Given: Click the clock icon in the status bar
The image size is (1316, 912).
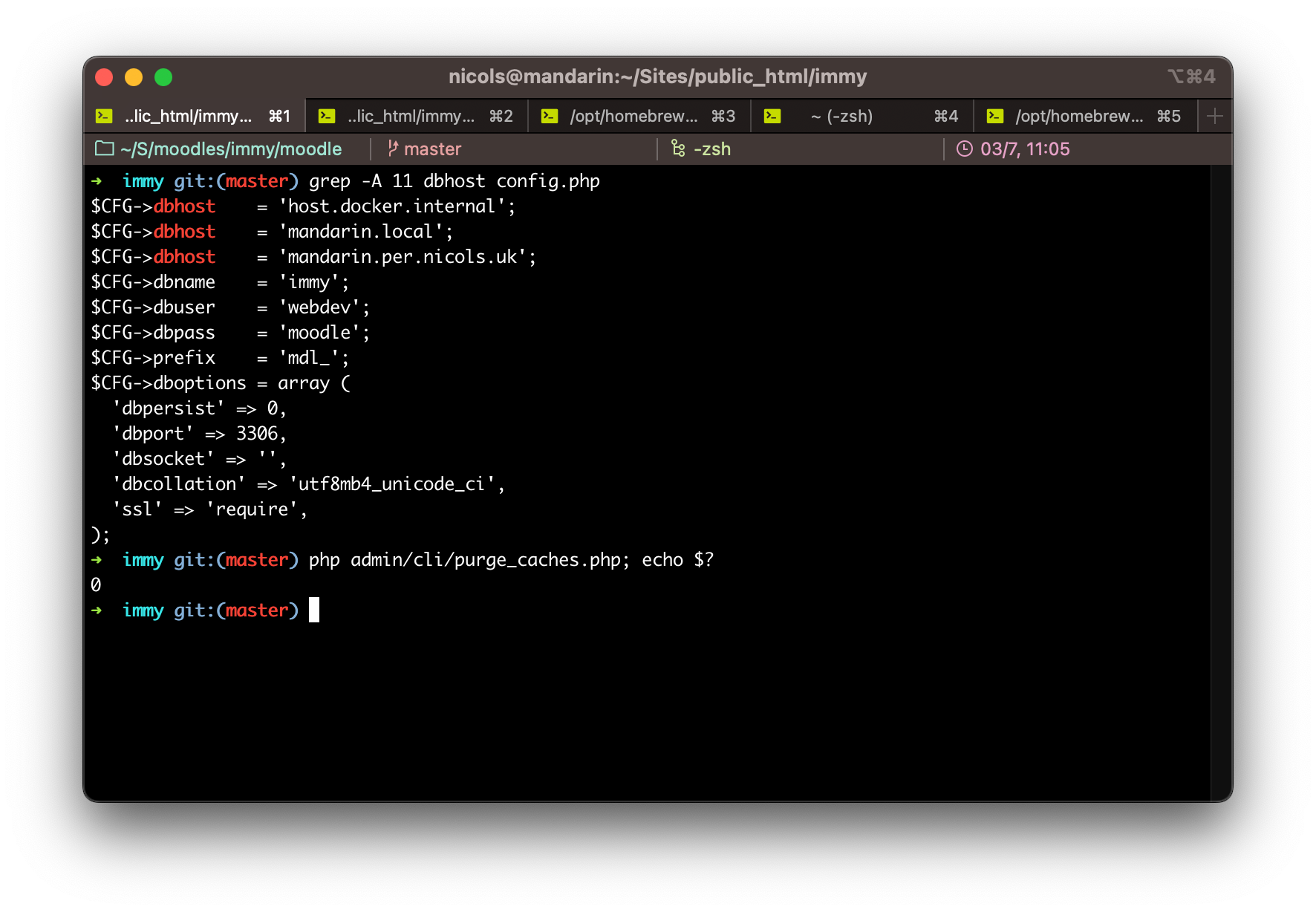Looking at the screenshot, I should point(964,149).
